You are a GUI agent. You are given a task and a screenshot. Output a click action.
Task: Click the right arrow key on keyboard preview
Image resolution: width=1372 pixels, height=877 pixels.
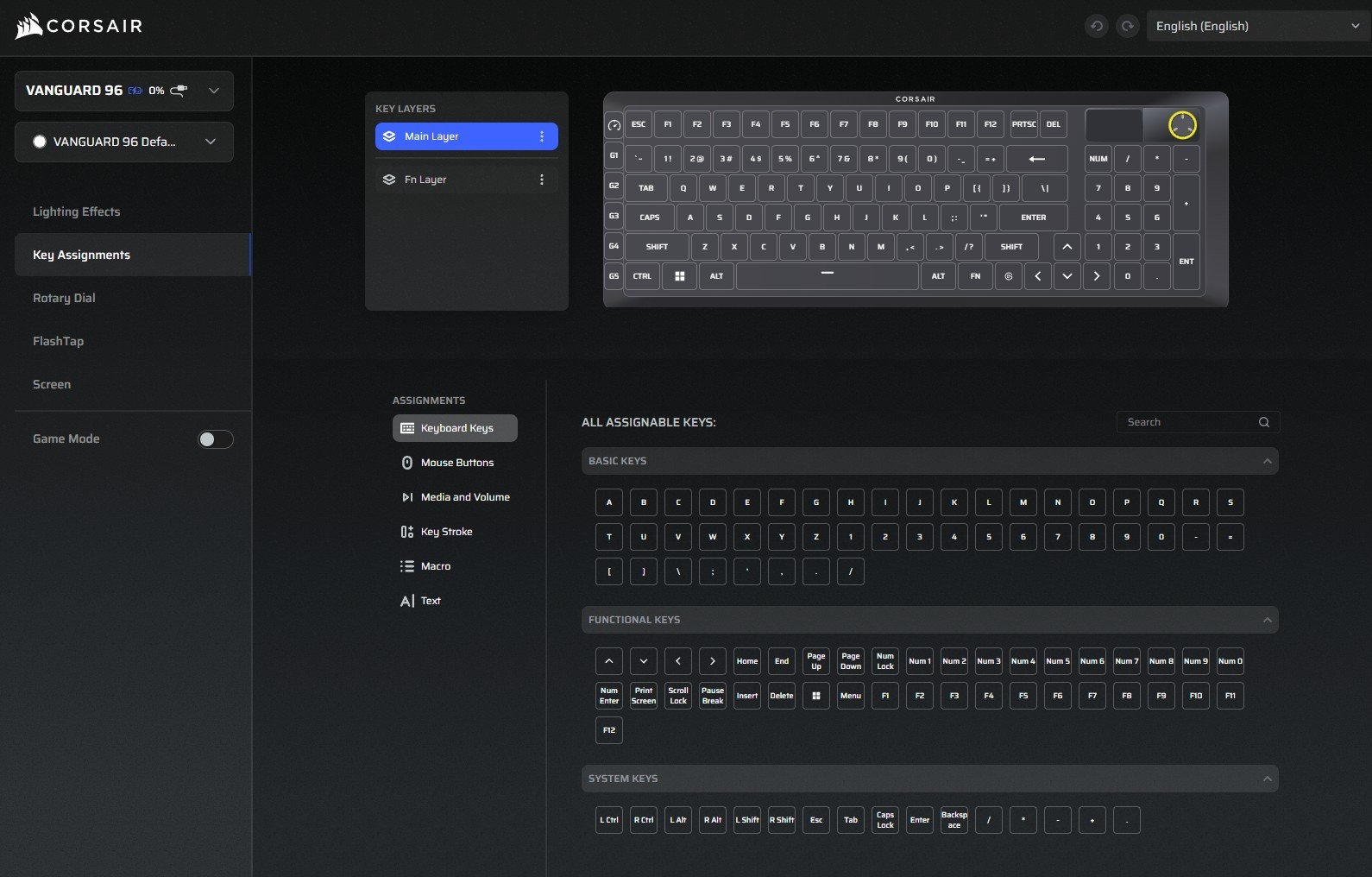[1097, 276]
